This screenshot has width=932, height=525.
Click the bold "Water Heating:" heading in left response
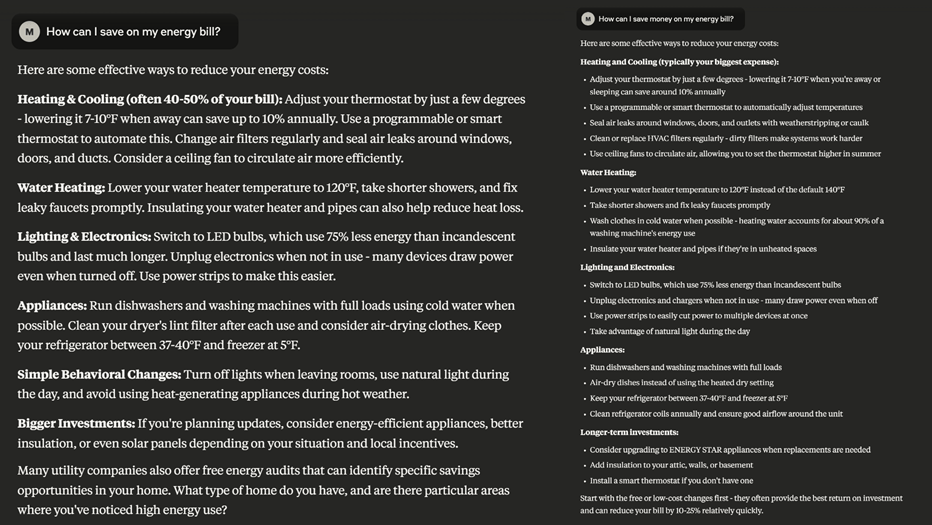61,188
